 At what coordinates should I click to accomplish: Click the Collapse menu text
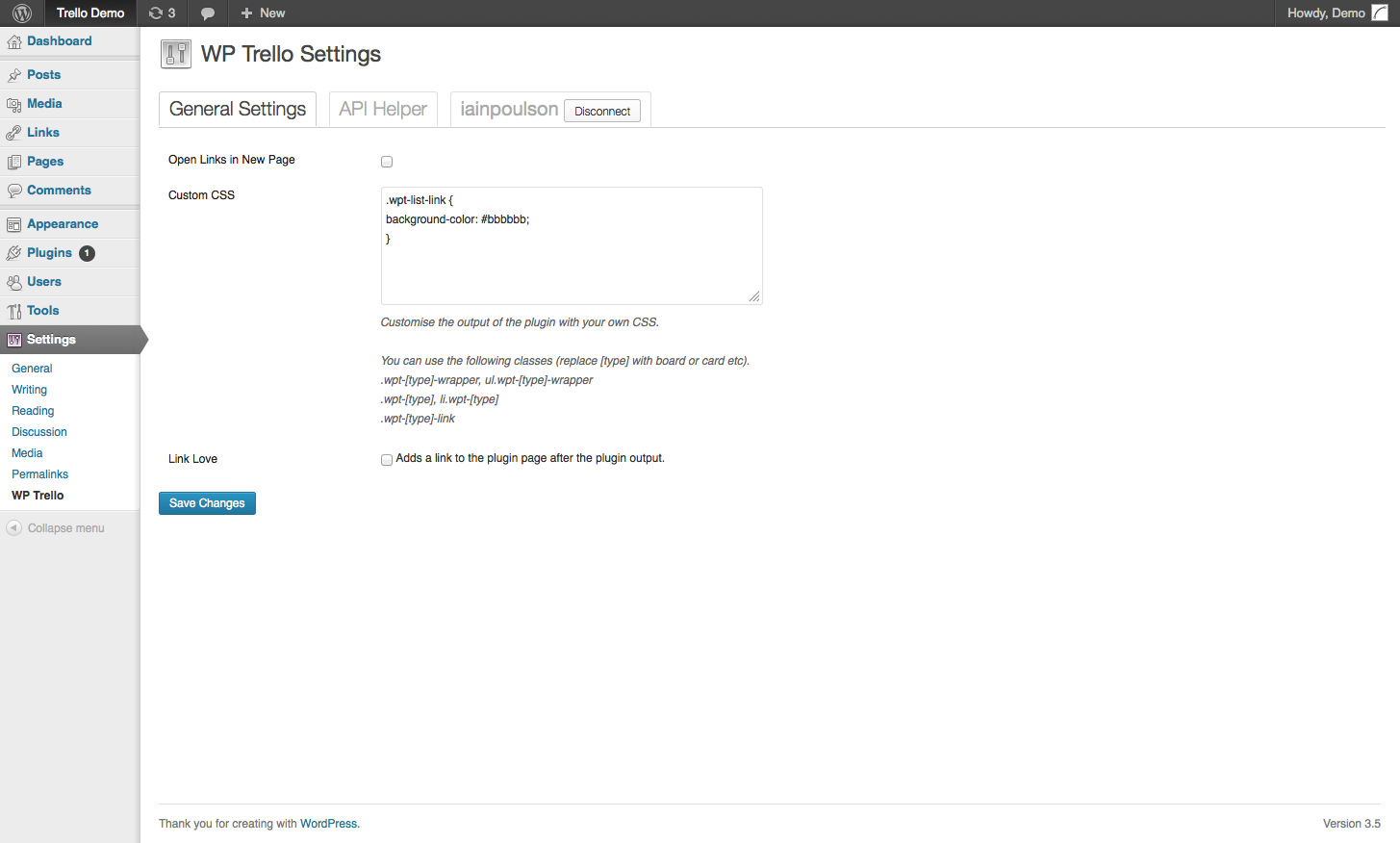click(x=66, y=528)
